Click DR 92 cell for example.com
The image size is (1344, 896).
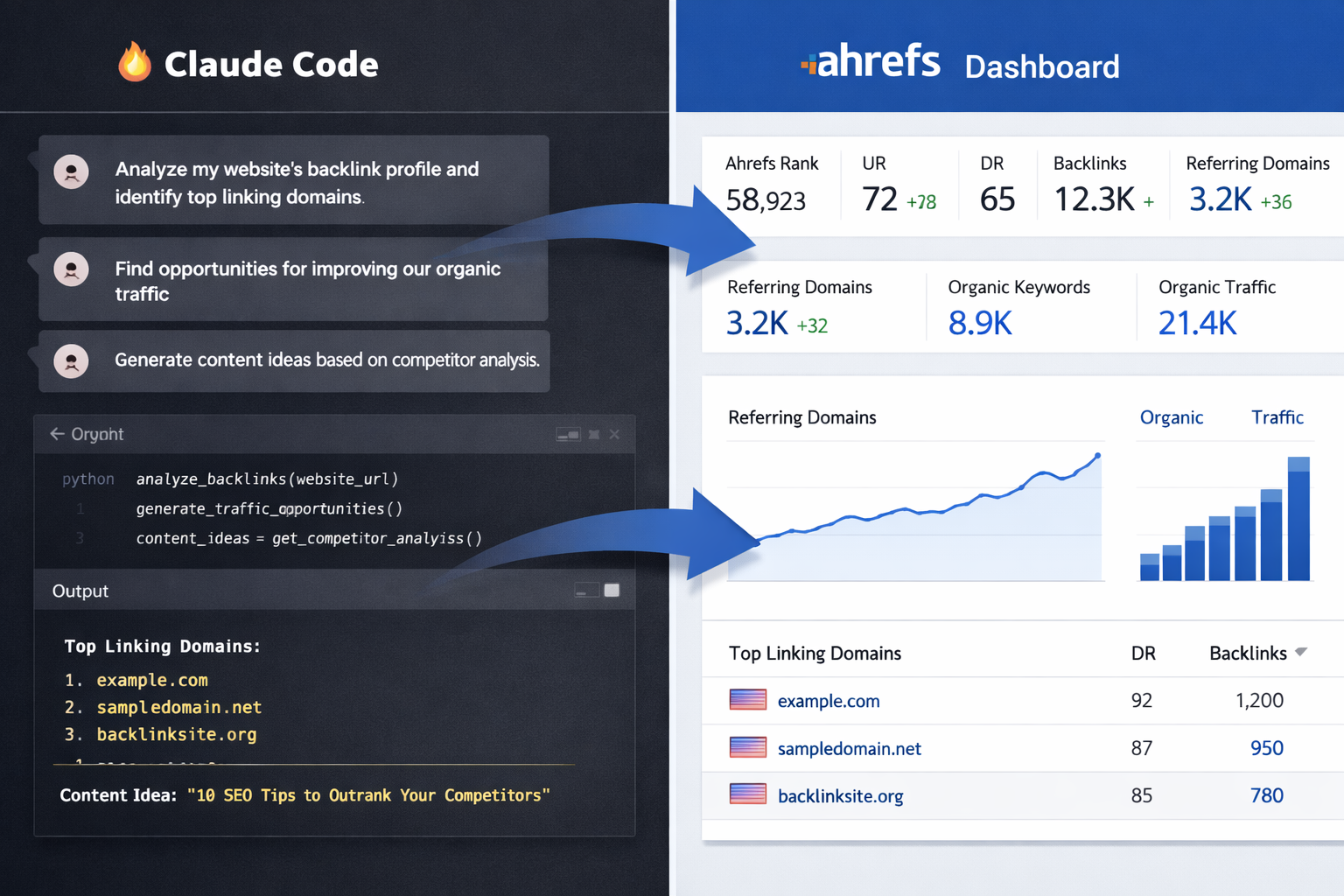(x=1142, y=700)
